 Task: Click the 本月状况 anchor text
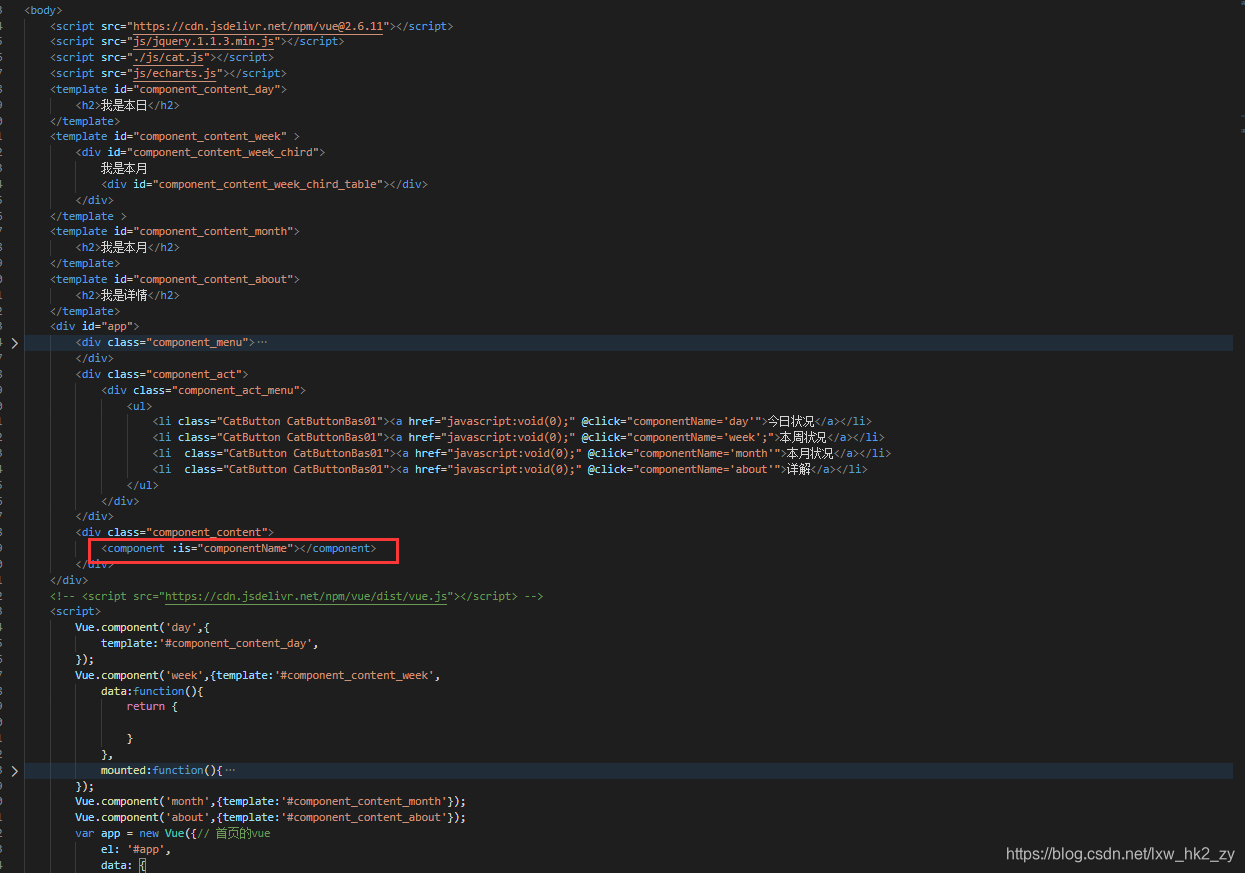click(809, 454)
